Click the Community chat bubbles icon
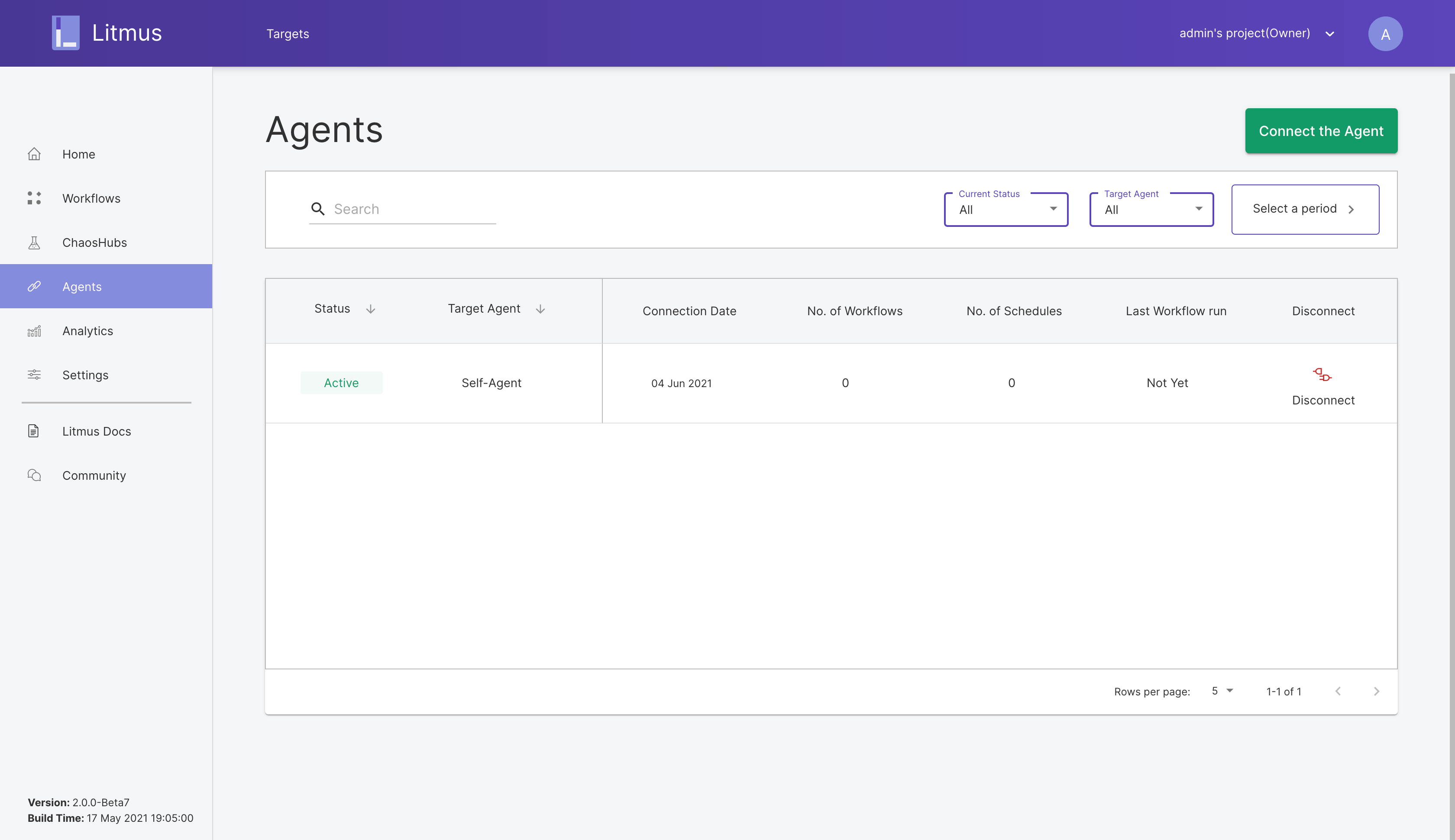Image resolution: width=1455 pixels, height=840 pixels. click(x=34, y=475)
